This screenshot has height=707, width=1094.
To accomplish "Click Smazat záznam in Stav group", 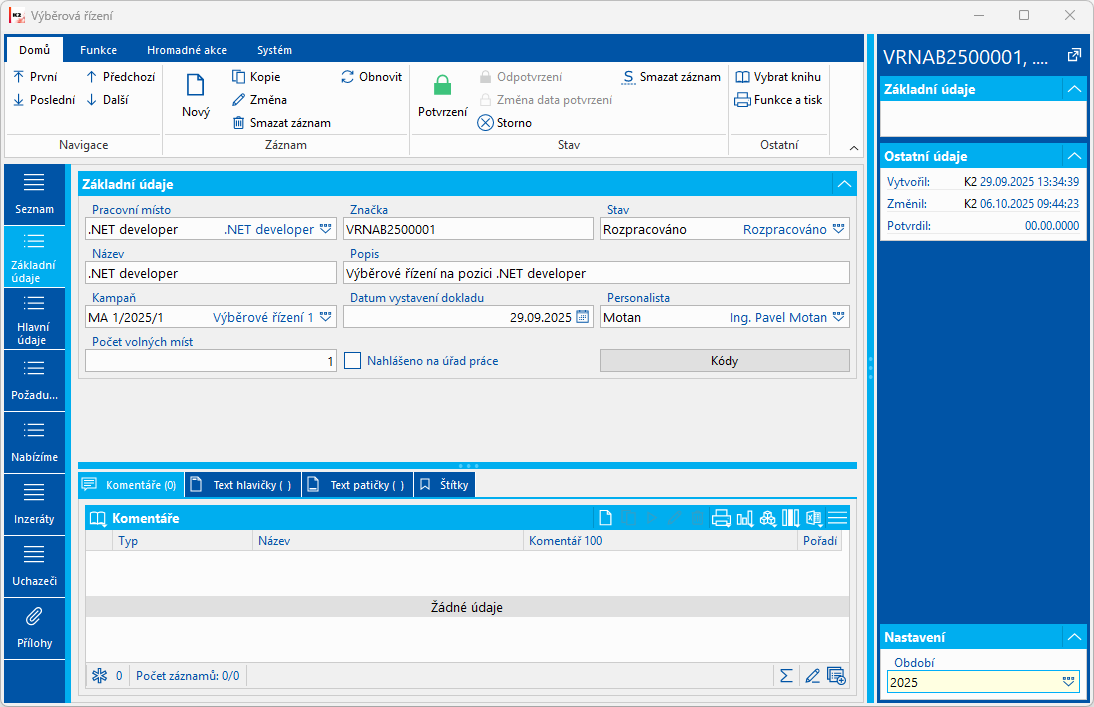I will pyautogui.click(x=670, y=77).
